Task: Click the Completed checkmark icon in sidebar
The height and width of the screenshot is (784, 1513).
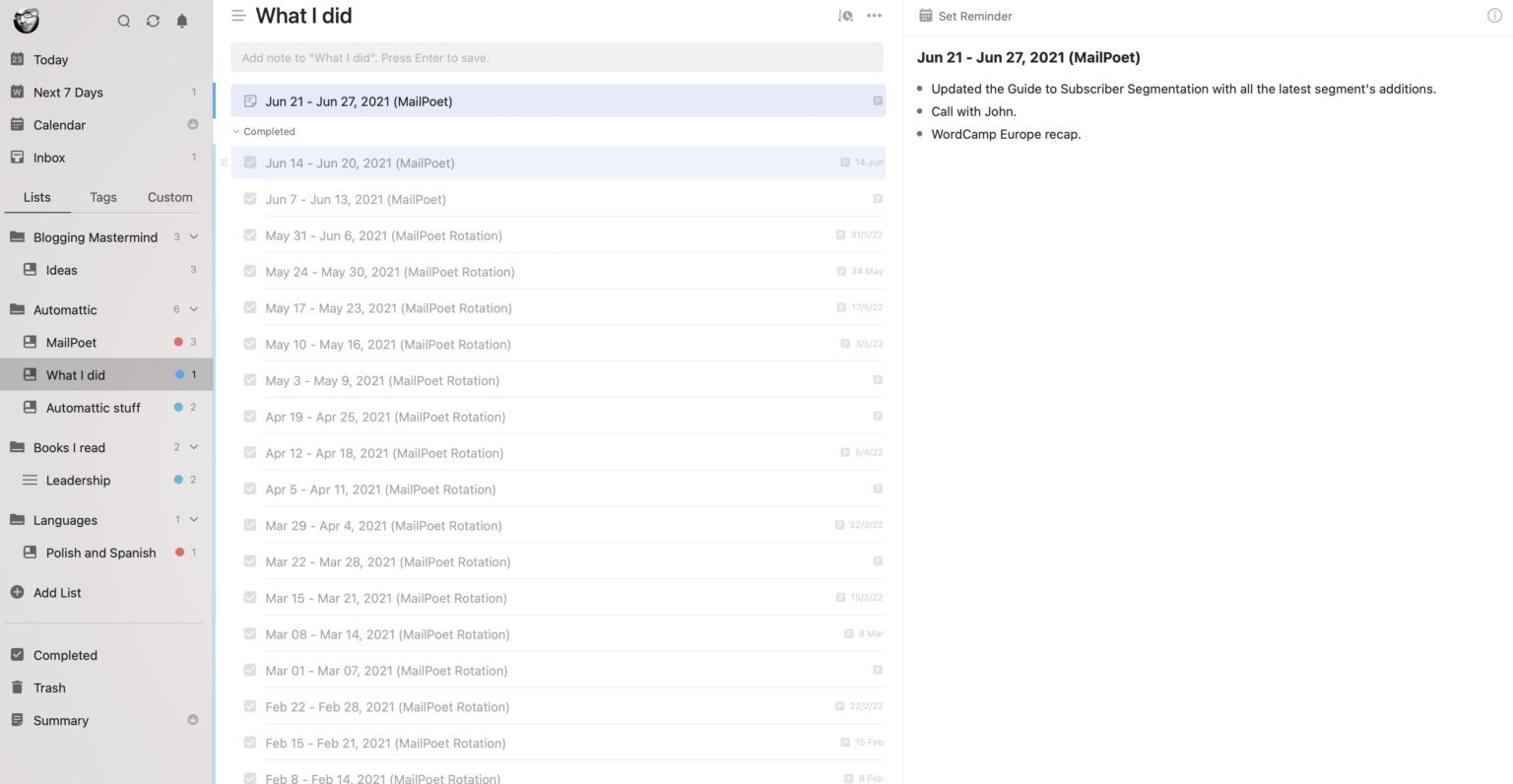Action: click(x=17, y=654)
